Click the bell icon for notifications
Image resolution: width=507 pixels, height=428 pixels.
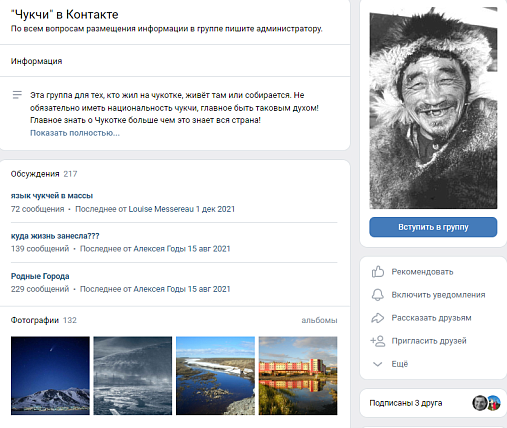[378, 295]
